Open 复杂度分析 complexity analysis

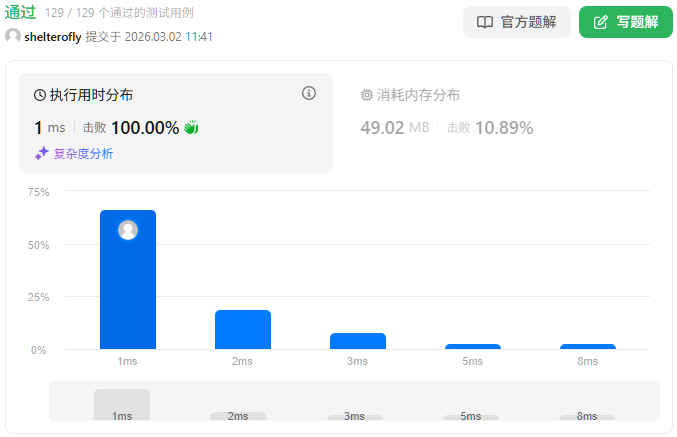84,154
